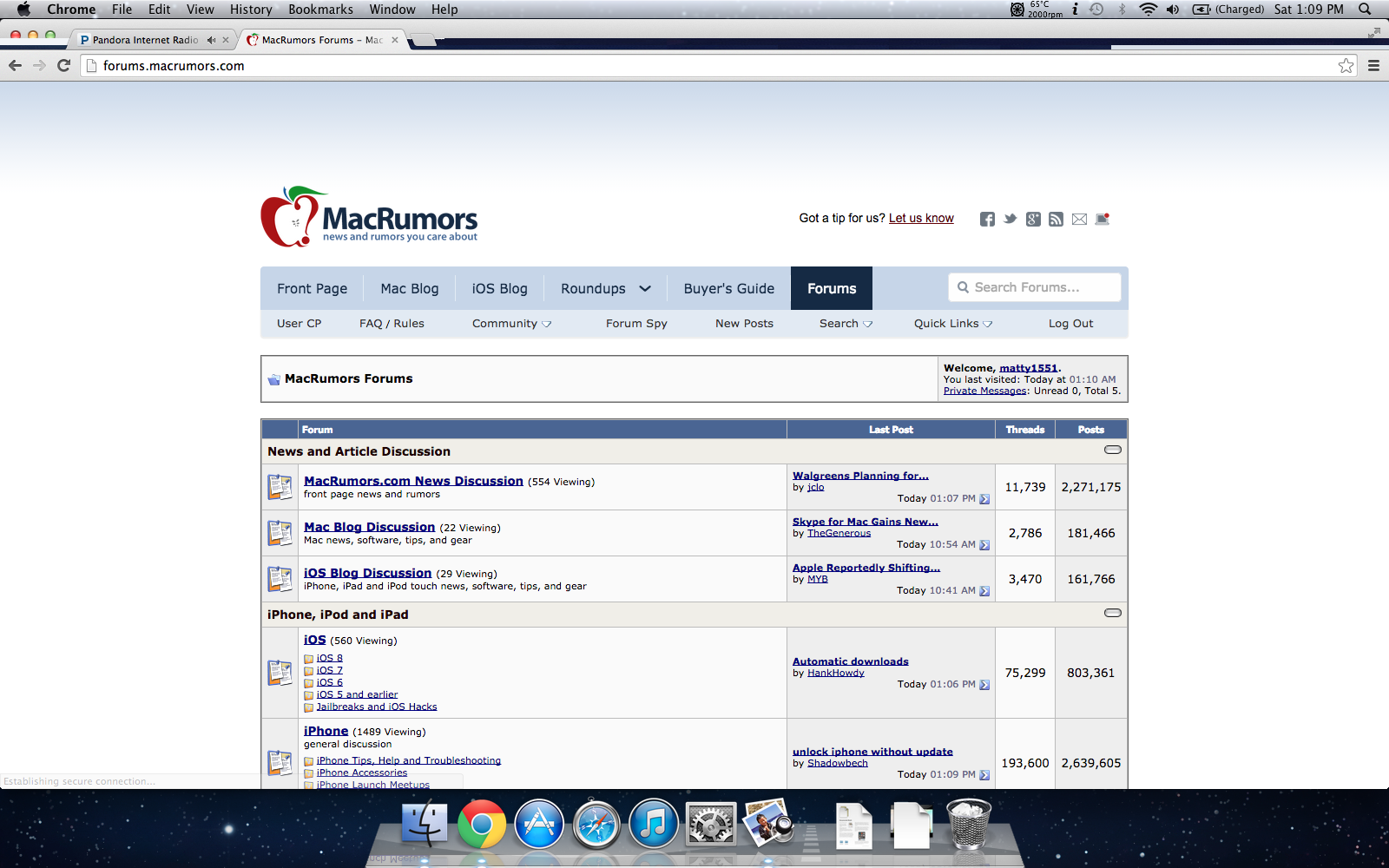Open Safari from the dock

pyautogui.click(x=596, y=824)
